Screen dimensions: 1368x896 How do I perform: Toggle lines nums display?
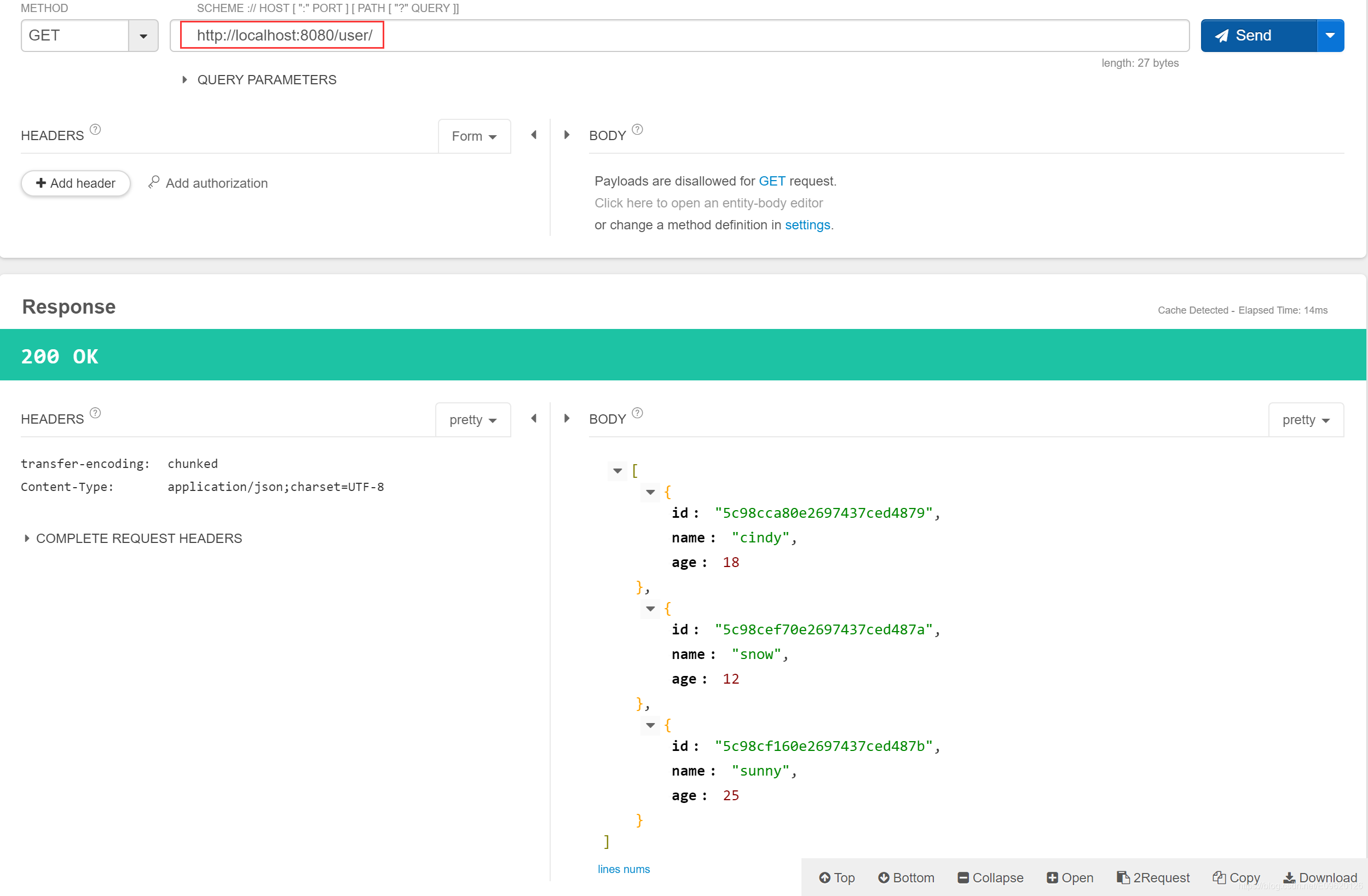click(623, 869)
